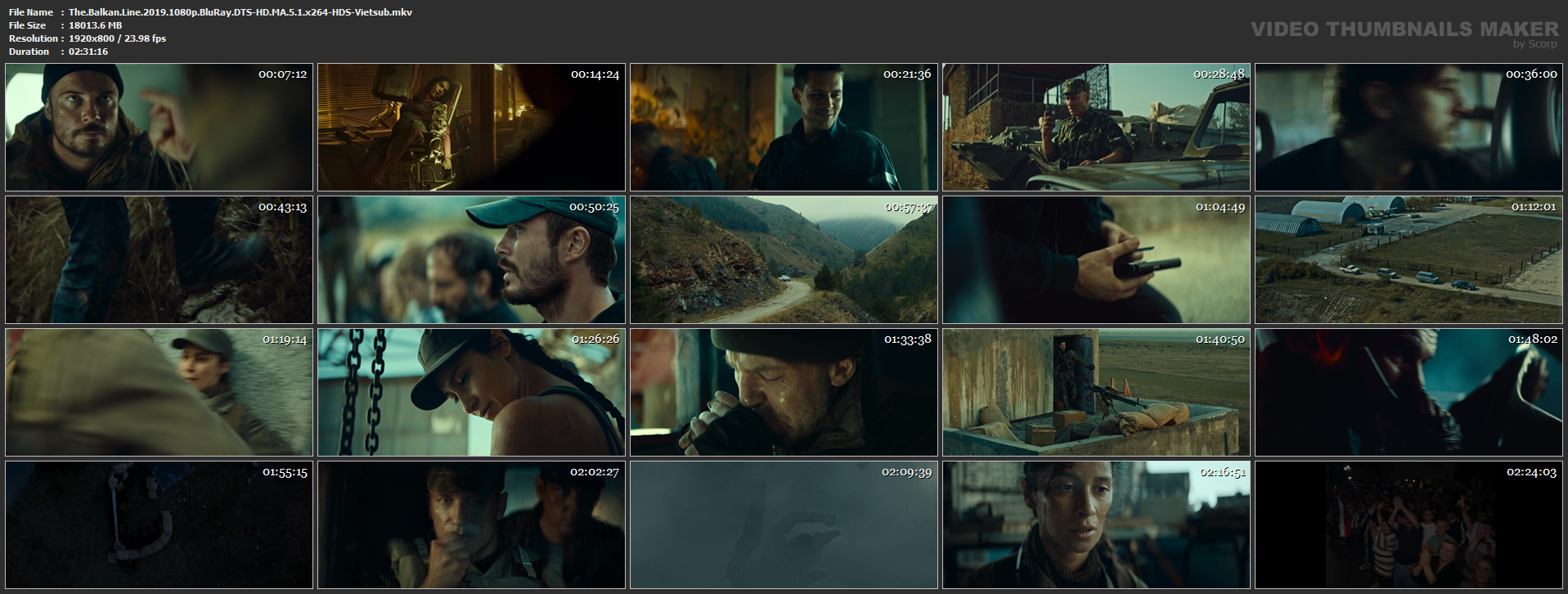Select the frame at 00:21:36

point(784,128)
